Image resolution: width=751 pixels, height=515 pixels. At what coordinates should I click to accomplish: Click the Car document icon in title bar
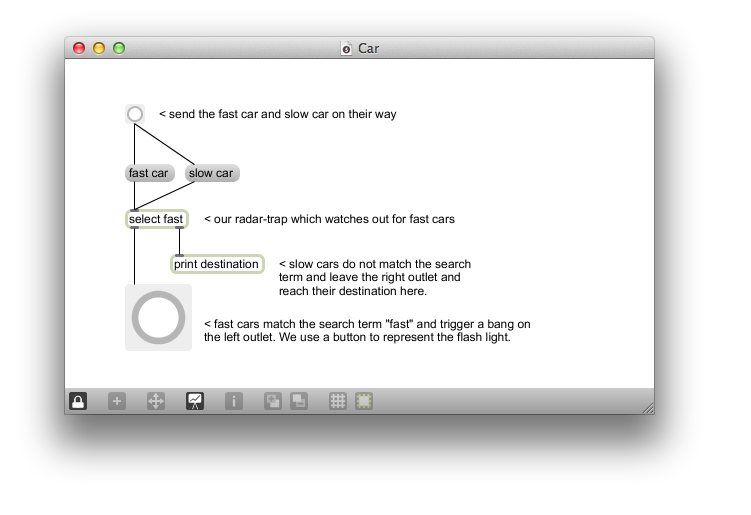[346, 48]
